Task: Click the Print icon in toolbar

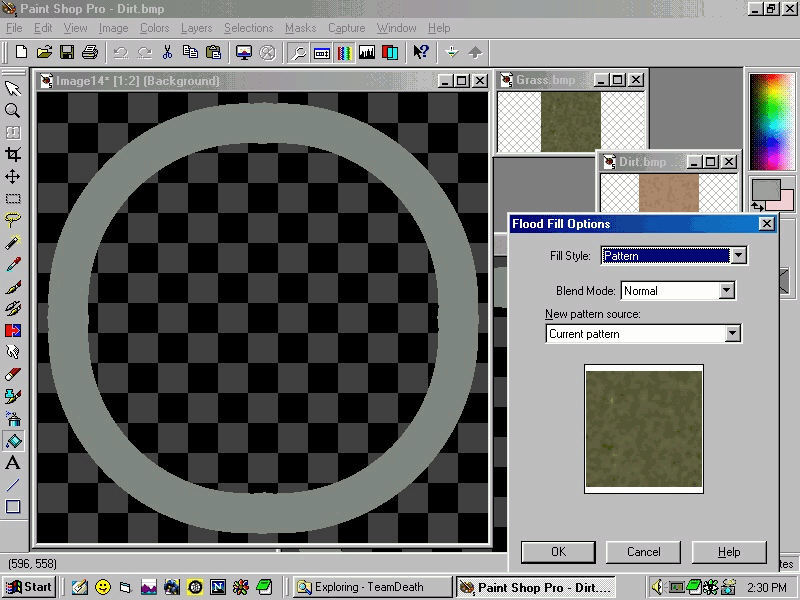Action: (90, 52)
